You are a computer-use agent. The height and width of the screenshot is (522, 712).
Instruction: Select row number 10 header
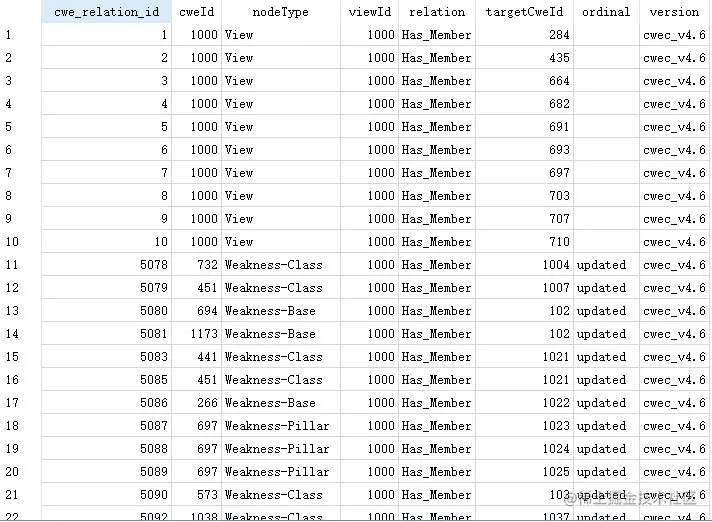pyautogui.click(x=20, y=241)
